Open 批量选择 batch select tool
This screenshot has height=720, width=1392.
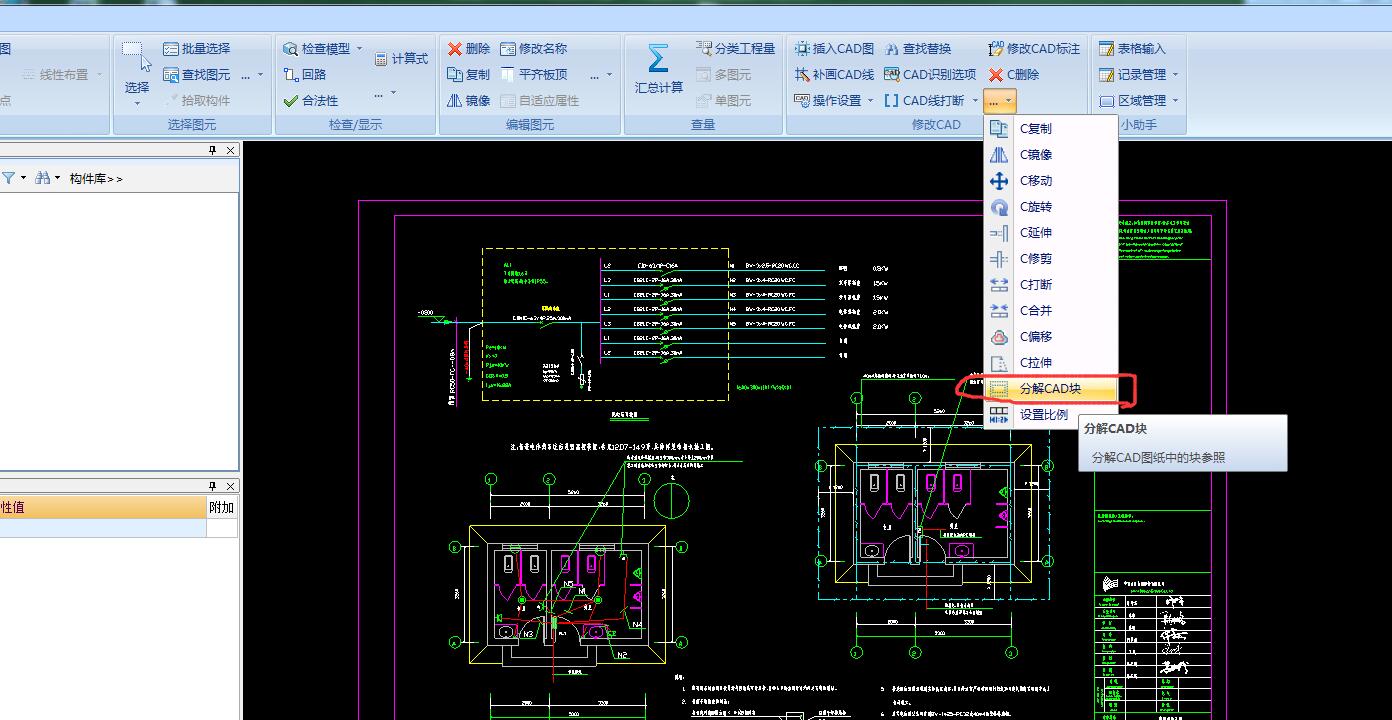[197, 48]
